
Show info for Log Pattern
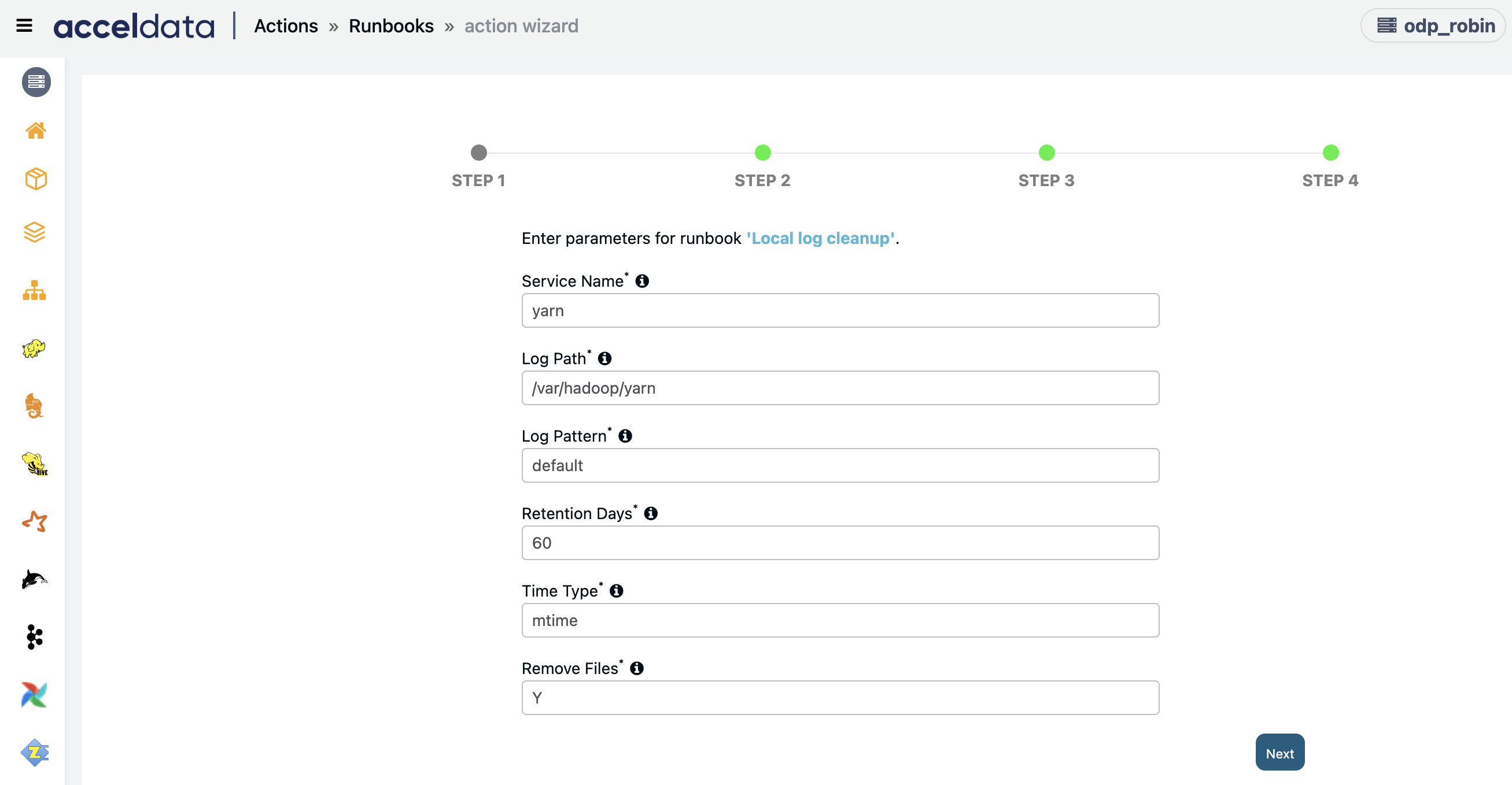[625, 436]
